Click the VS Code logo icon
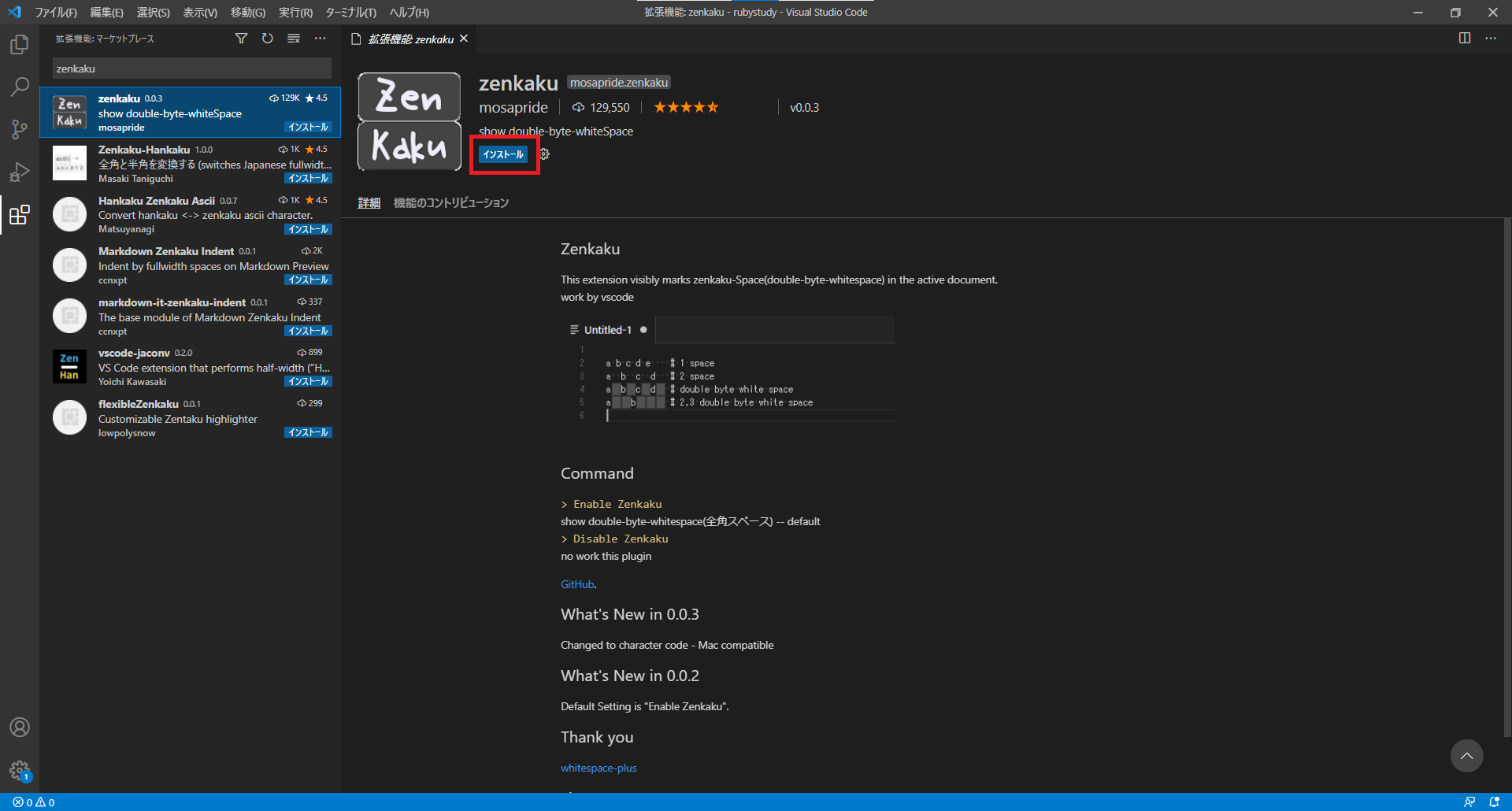This screenshot has height=811, width=1512. 14,12
